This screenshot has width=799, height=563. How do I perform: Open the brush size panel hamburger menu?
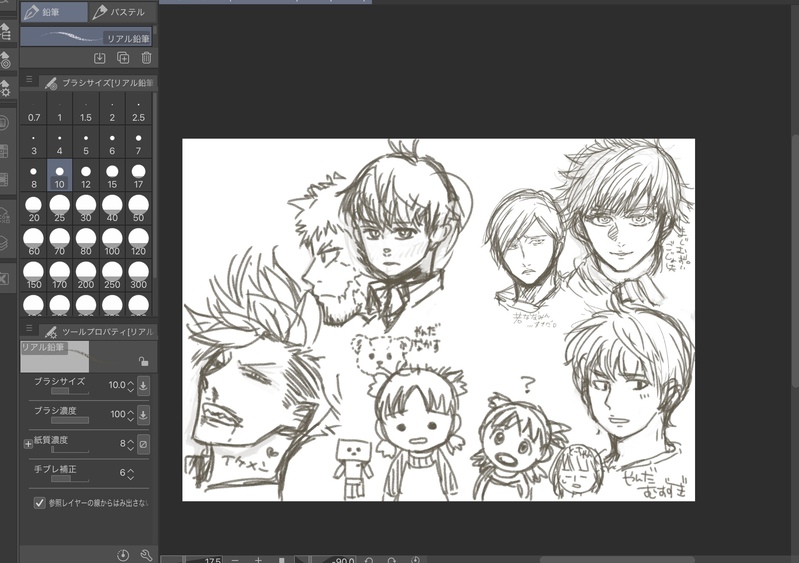29,79
